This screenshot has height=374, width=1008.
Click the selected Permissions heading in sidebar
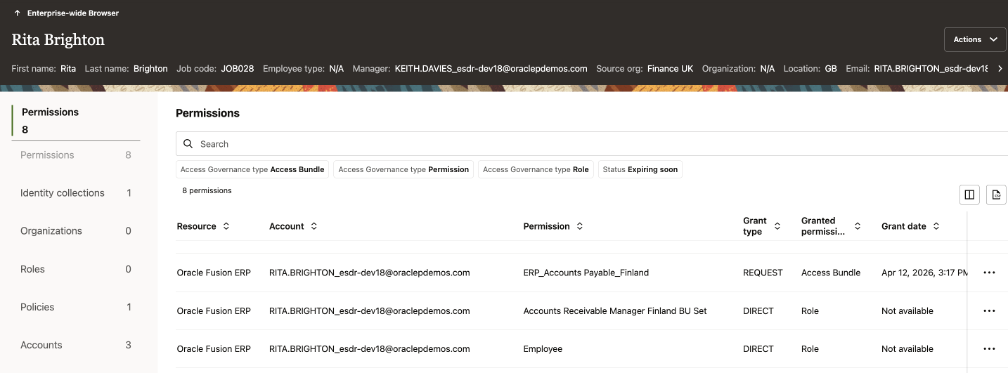(50, 112)
